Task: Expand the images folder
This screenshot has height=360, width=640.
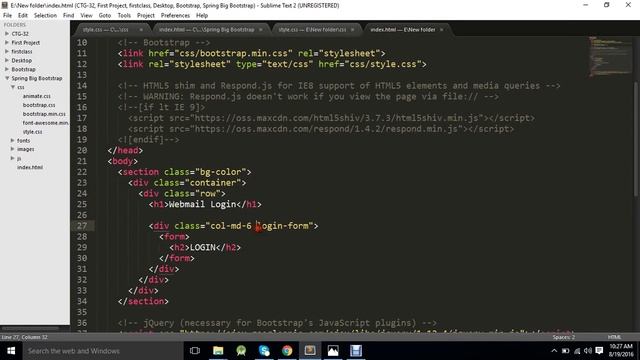Action: (13, 149)
